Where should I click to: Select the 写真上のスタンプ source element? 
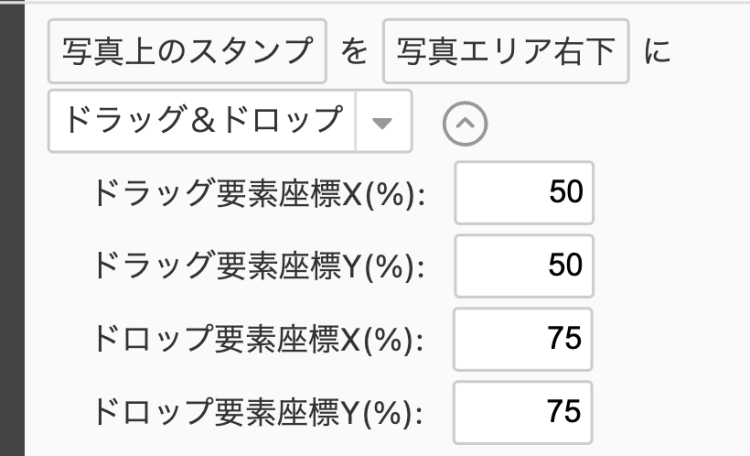(187, 50)
